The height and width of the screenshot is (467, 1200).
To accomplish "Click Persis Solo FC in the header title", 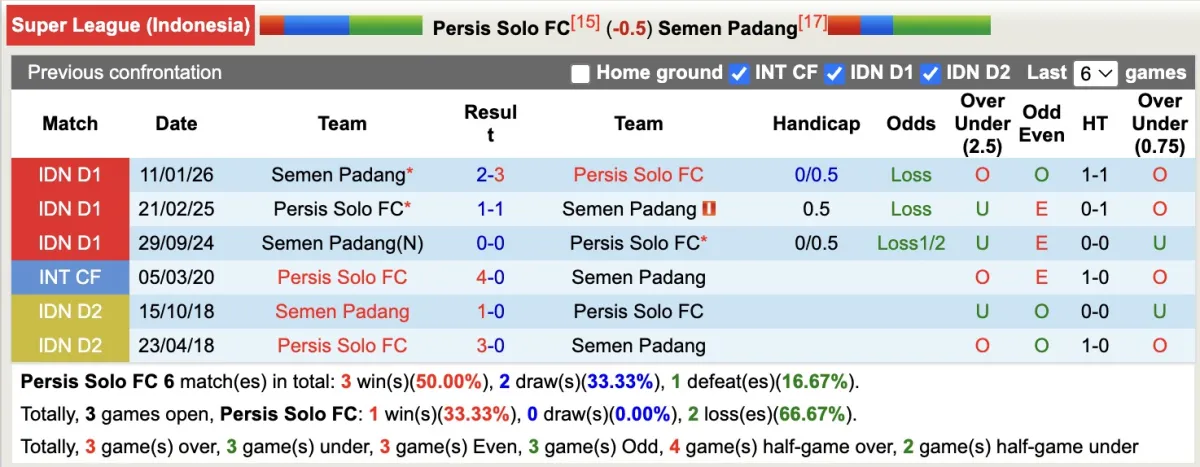I will coord(501,28).
